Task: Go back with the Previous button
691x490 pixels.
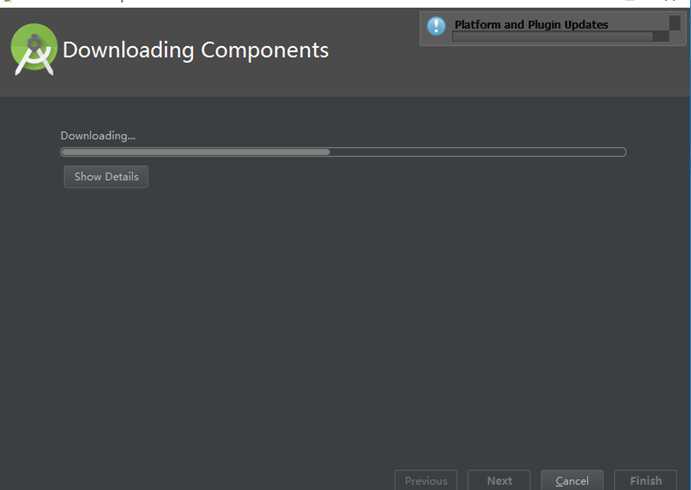Action: click(426, 480)
